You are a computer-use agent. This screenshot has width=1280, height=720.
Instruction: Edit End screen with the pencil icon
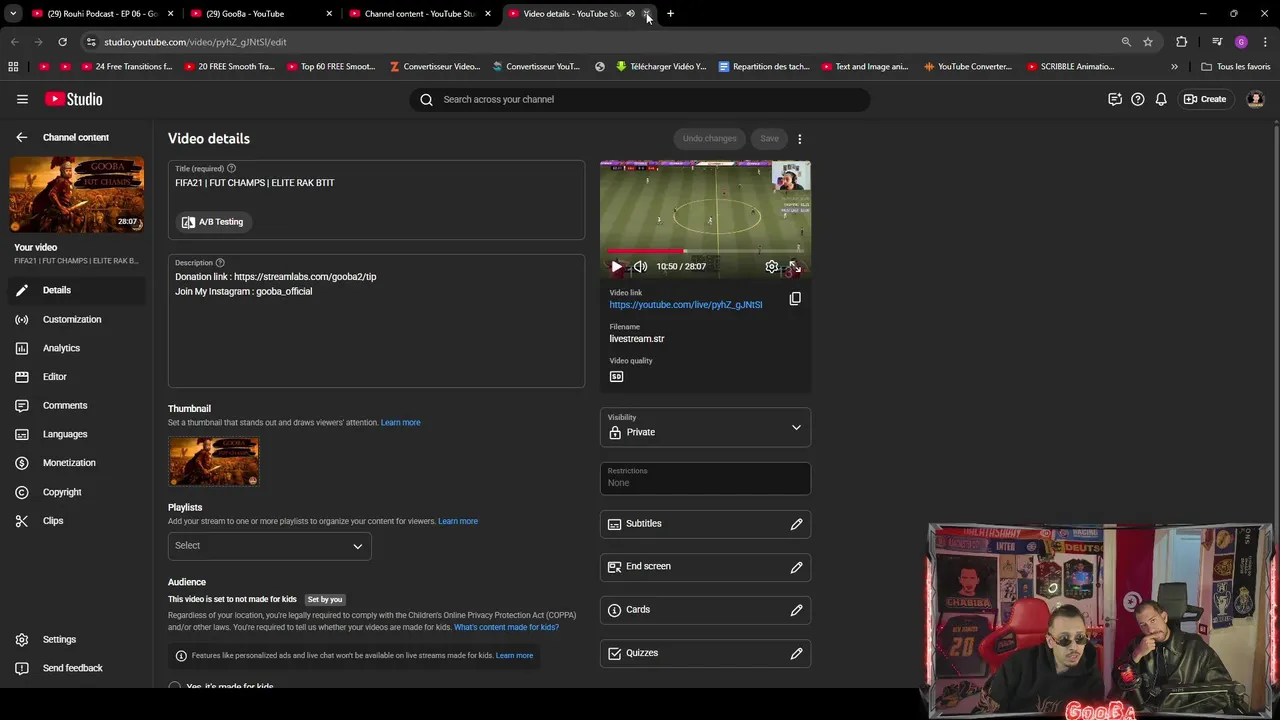[x=796, y=567]
